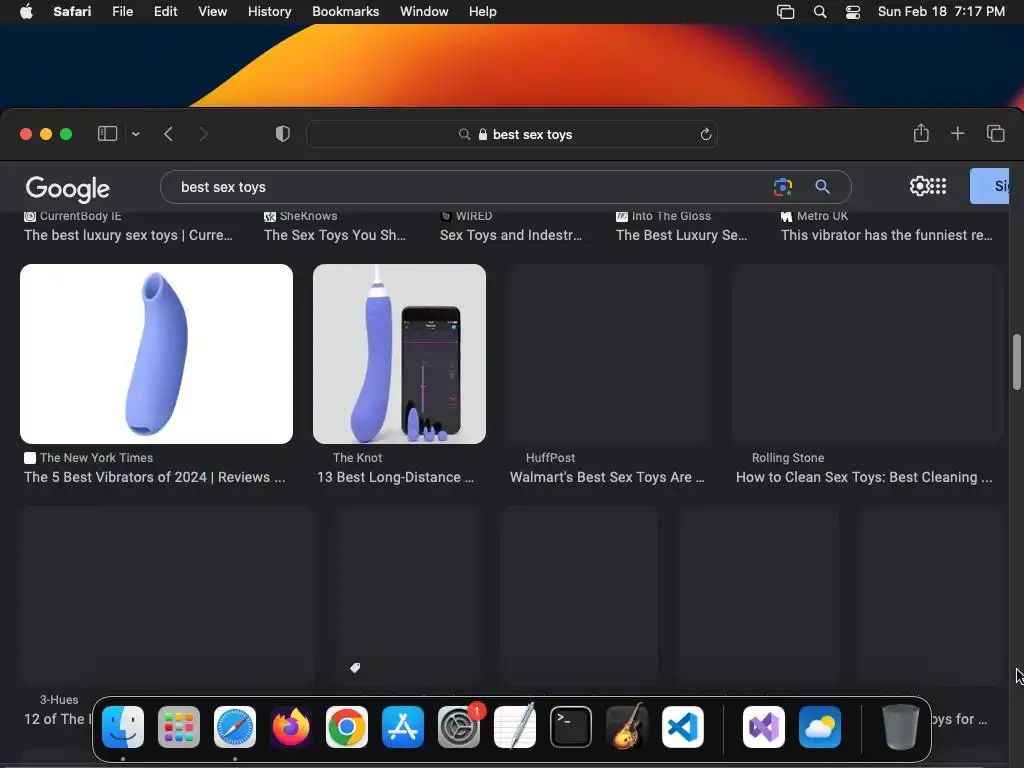Open the privacy report shield icon
This screenshot has width=1024, height=768.
point(282,134)
